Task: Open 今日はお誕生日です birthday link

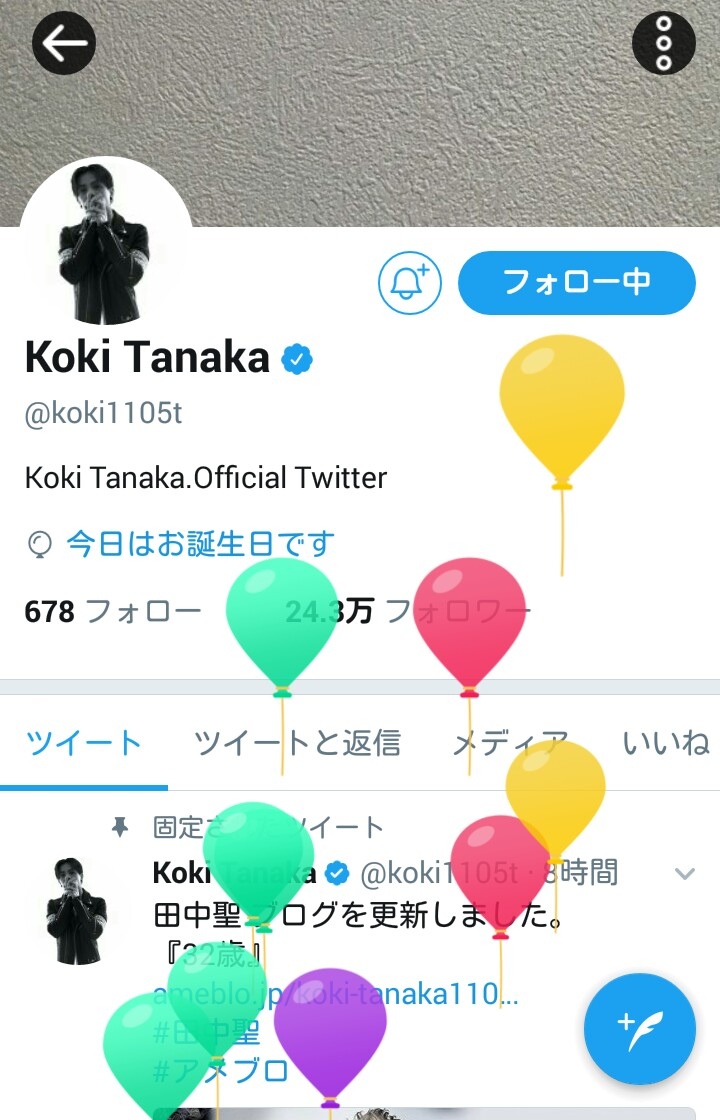Action: [201, 544]
